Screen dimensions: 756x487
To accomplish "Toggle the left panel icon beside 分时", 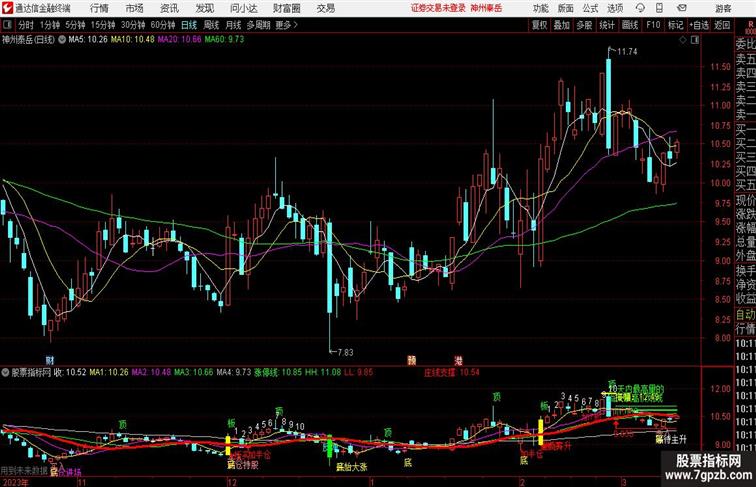I will point(7,25).
